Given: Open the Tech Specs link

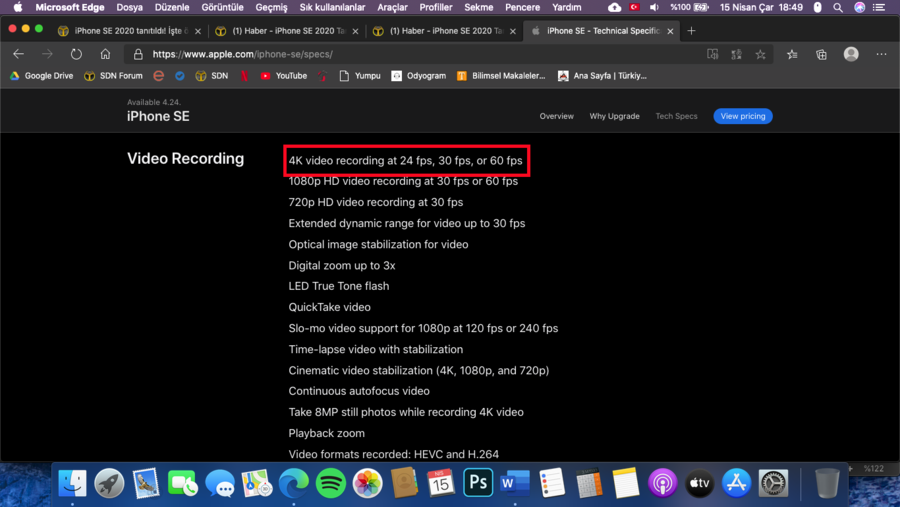Looking at the screenshot, I should tap(676, 116).
